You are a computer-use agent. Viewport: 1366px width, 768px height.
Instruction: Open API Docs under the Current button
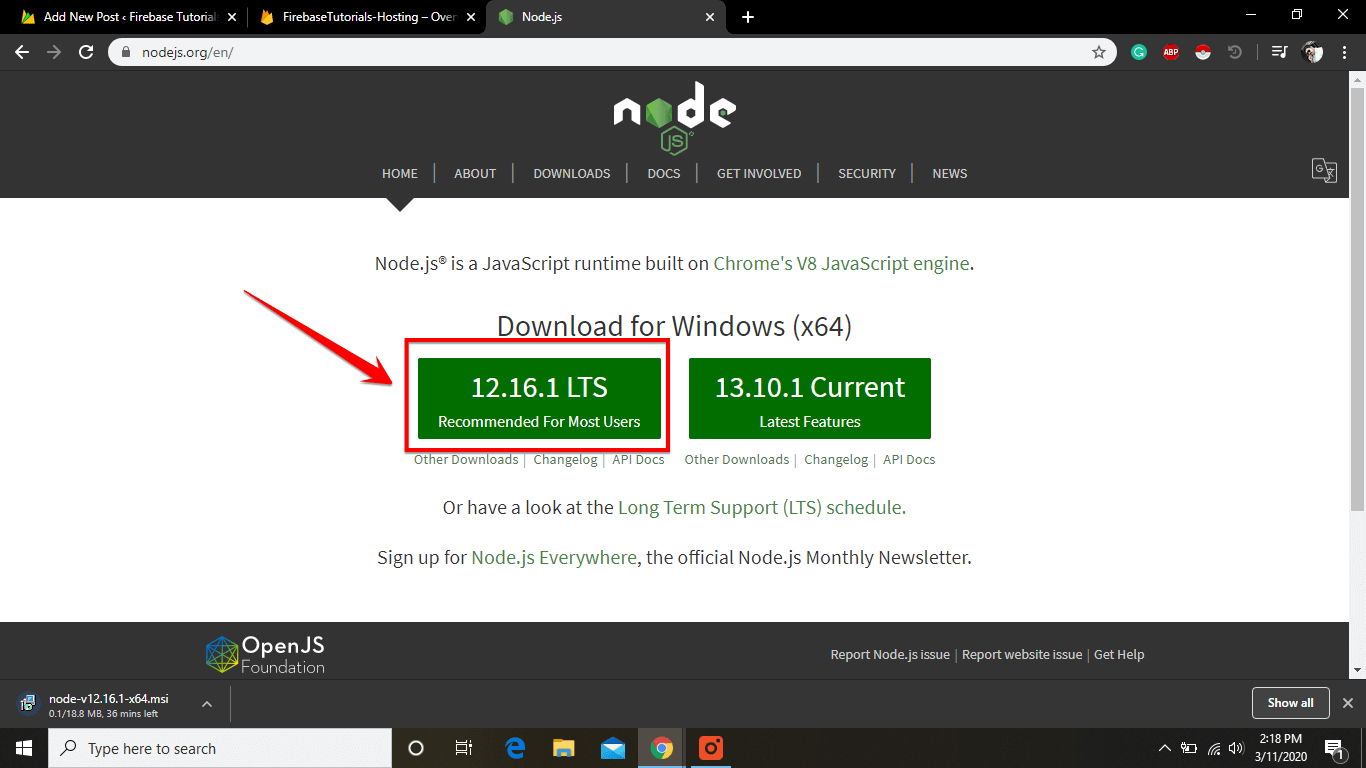tap(909, 460)
